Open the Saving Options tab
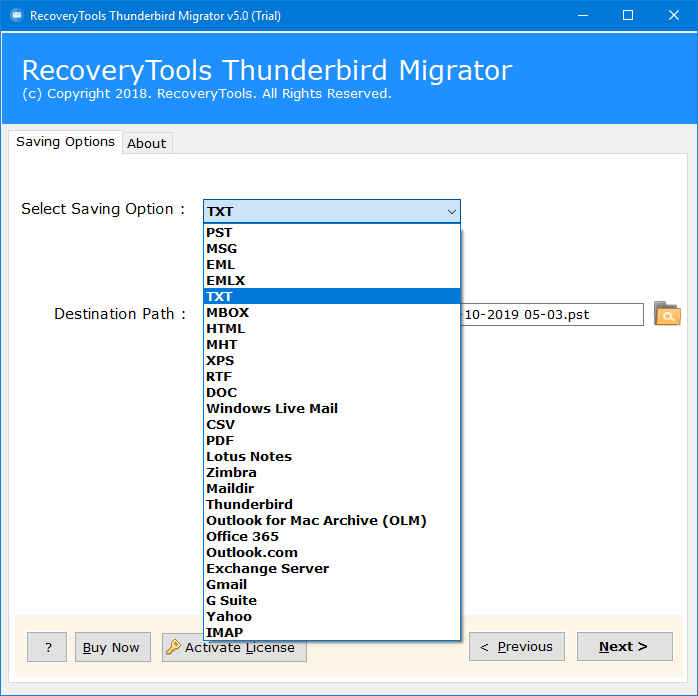This screenshot has height=696, width=698. [65, 142]
